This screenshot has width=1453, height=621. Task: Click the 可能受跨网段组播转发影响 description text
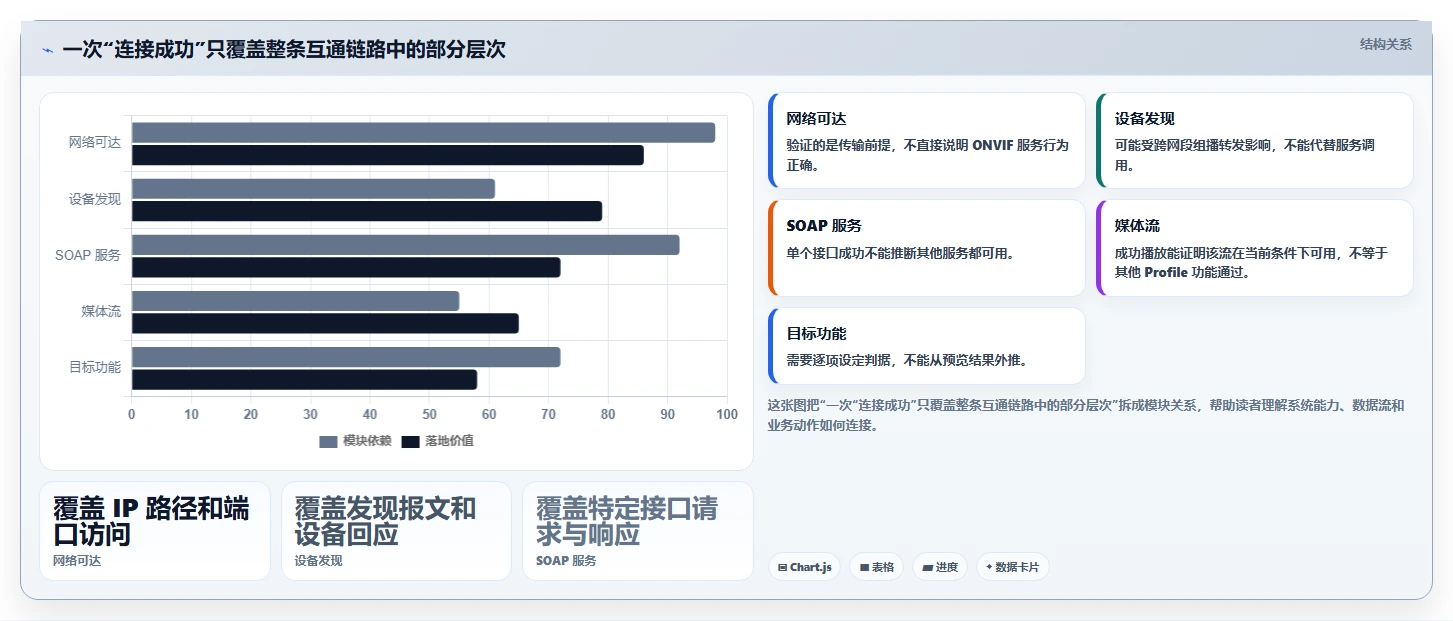pyautogui.click(x=1245, y=155)
